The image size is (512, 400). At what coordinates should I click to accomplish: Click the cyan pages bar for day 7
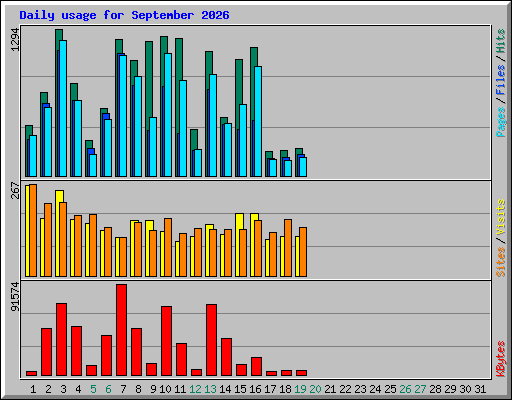(123, 116)
